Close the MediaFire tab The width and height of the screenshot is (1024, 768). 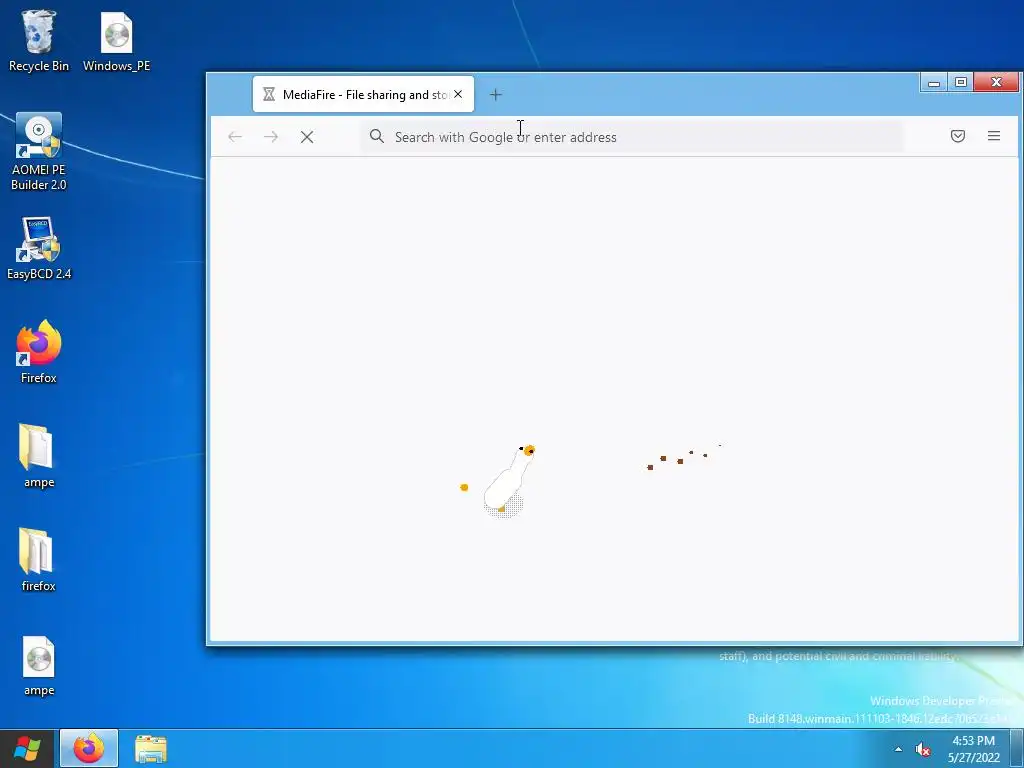(x=458, y=94)
